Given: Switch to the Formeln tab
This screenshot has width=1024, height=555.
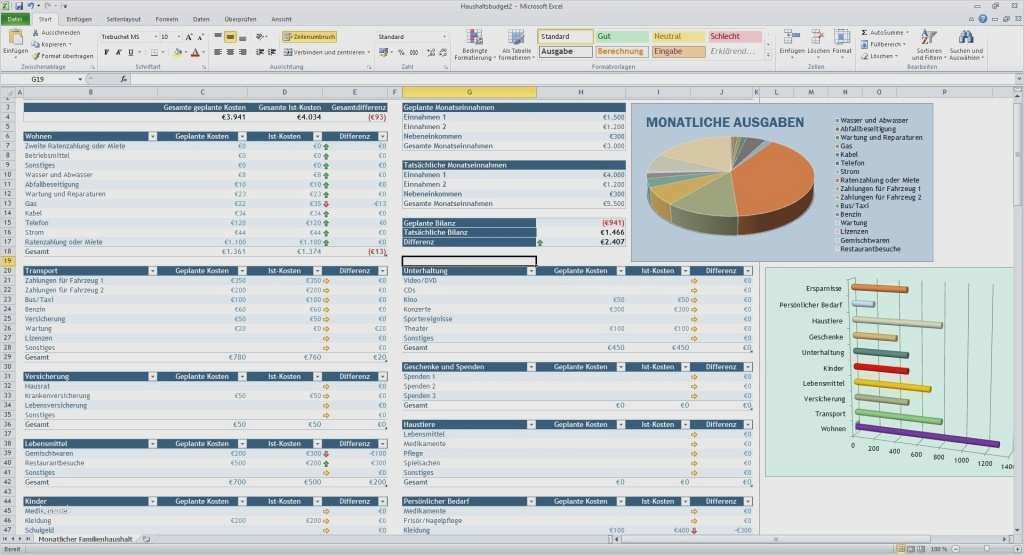Looking at the screenshot, I should (x=167, y=20).
